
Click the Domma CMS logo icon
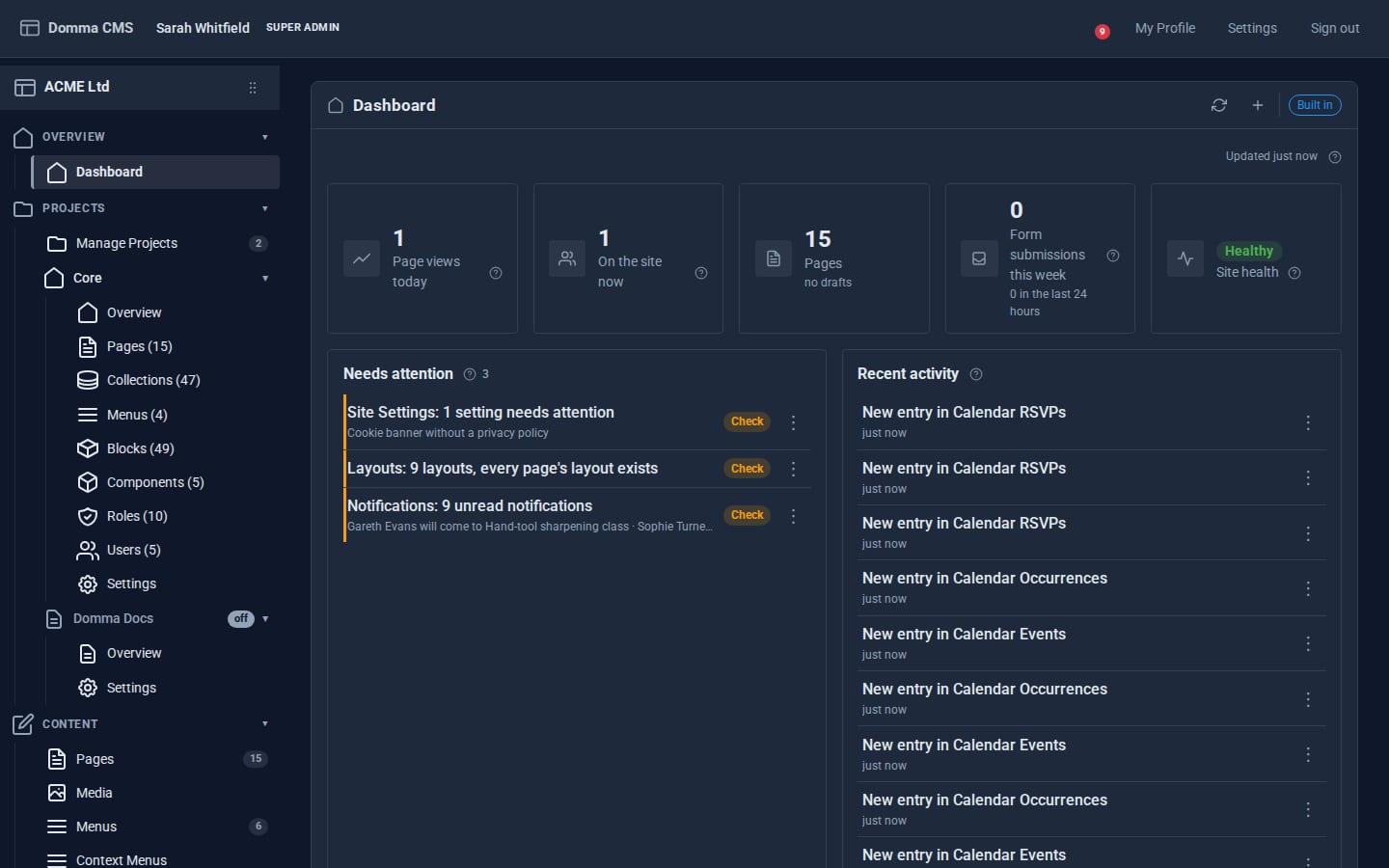[30, 28]
